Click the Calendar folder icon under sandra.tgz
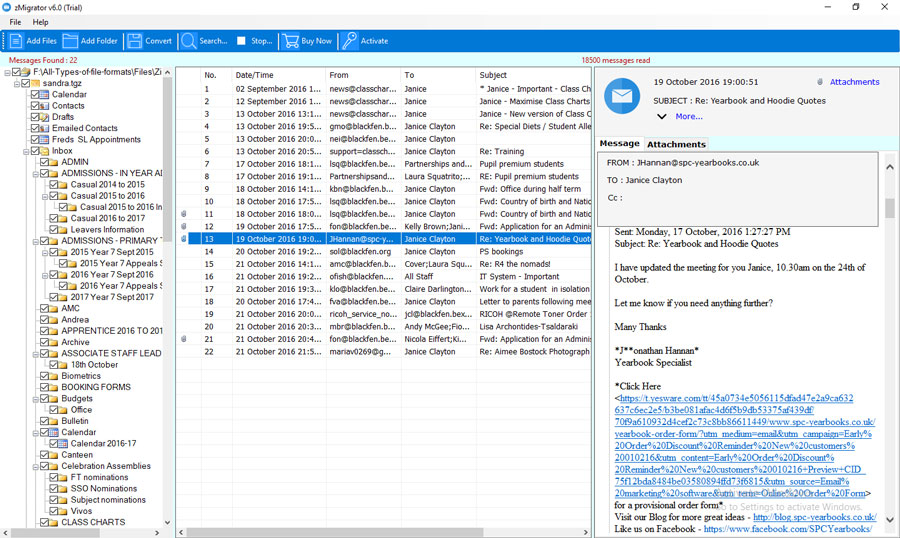 pyautogui.click(x=44, y=94)
